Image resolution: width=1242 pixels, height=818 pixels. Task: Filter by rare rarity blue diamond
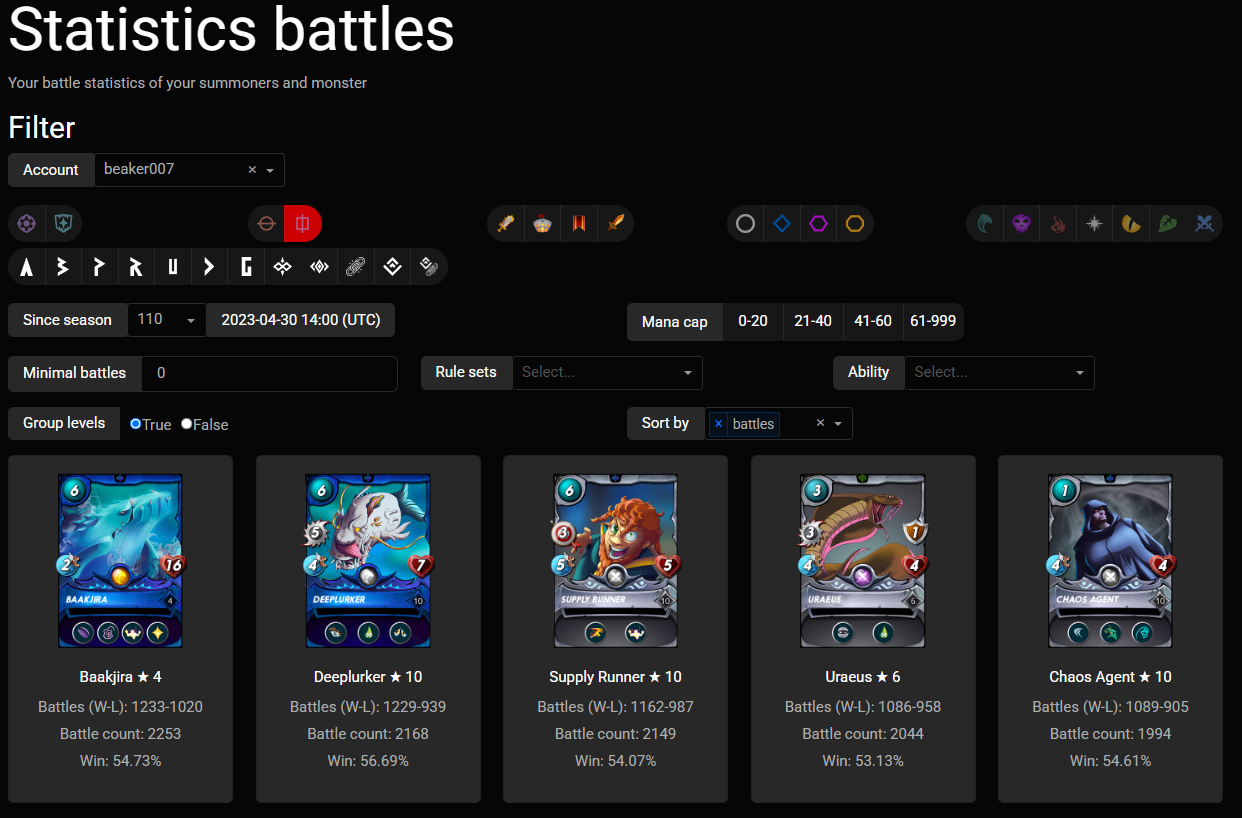pyautogui.click(x=782, y=224)
